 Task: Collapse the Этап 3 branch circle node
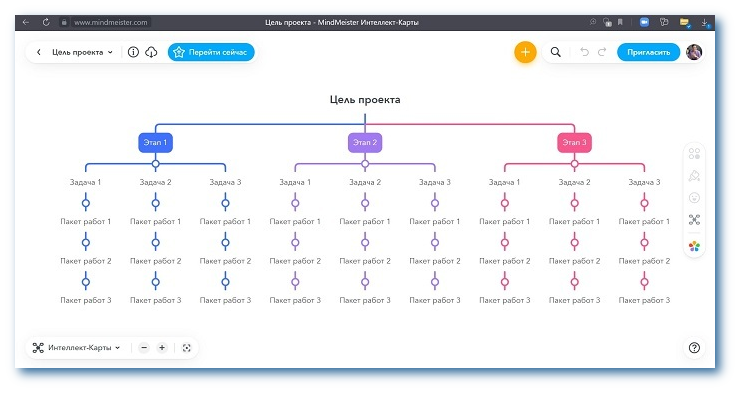coord(574,164)
